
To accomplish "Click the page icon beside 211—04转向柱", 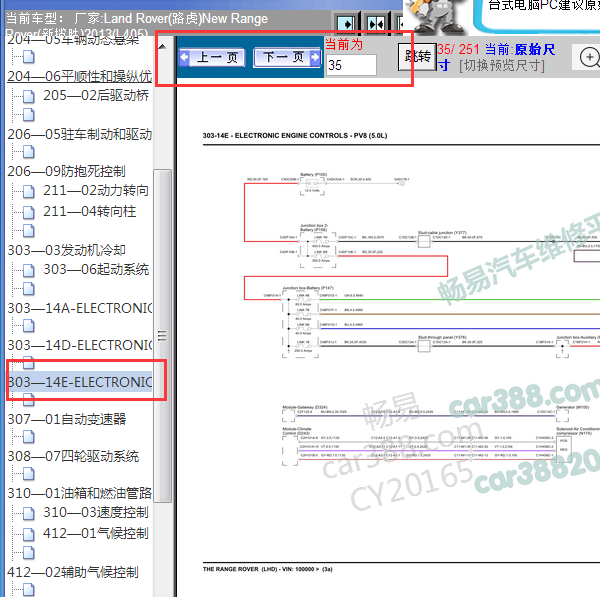I will 29,212.
